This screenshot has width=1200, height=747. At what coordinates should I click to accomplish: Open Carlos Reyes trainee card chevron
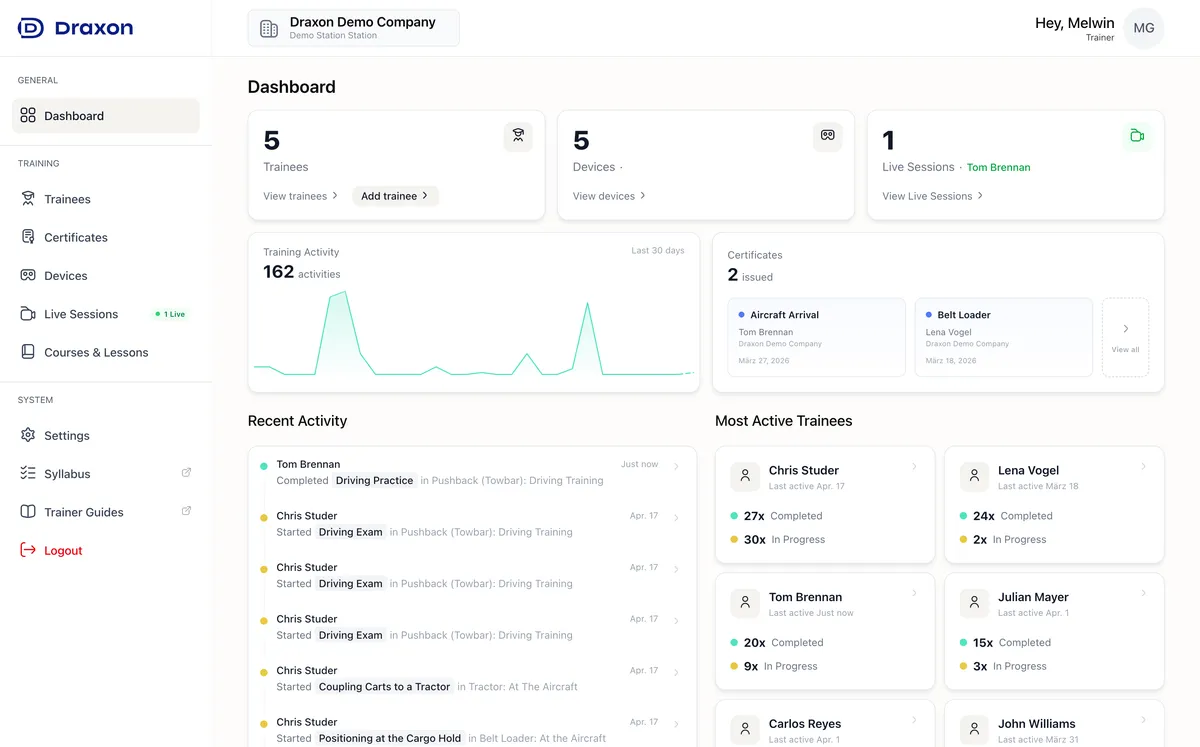(914, 720)
